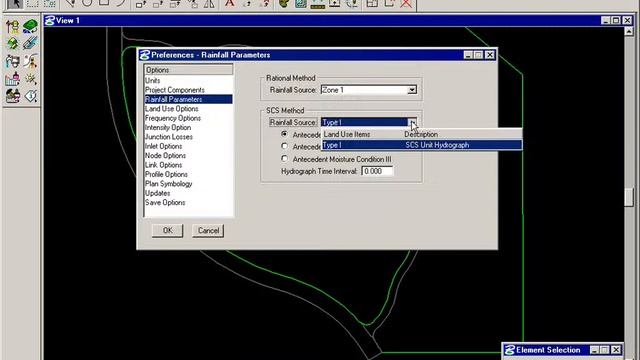The width and height of the screenshot is (640, 360).
Task: Open Project Components in options list
Action: (x=175, y=90)
